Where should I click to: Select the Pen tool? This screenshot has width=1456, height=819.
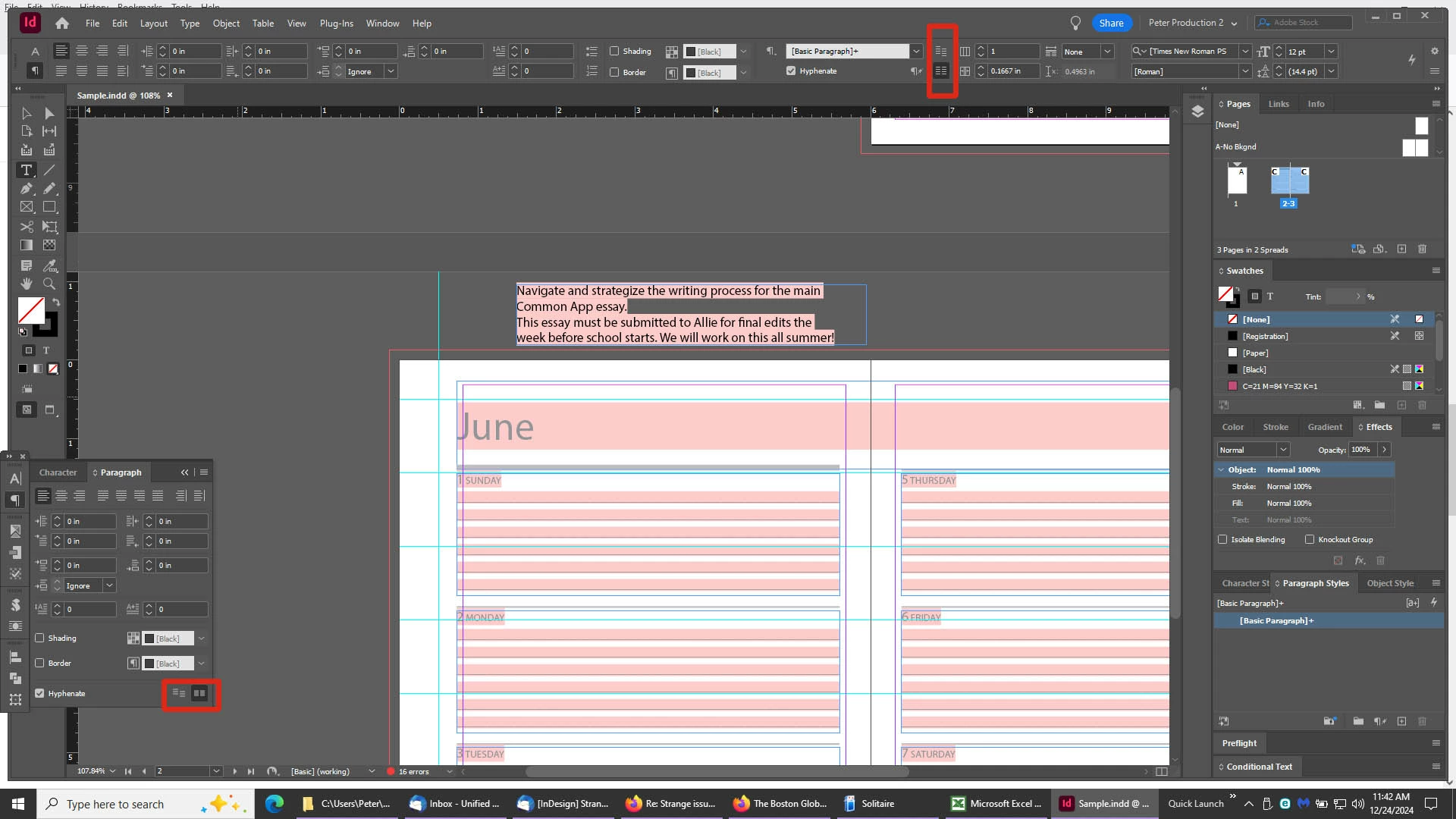(27, 188)
